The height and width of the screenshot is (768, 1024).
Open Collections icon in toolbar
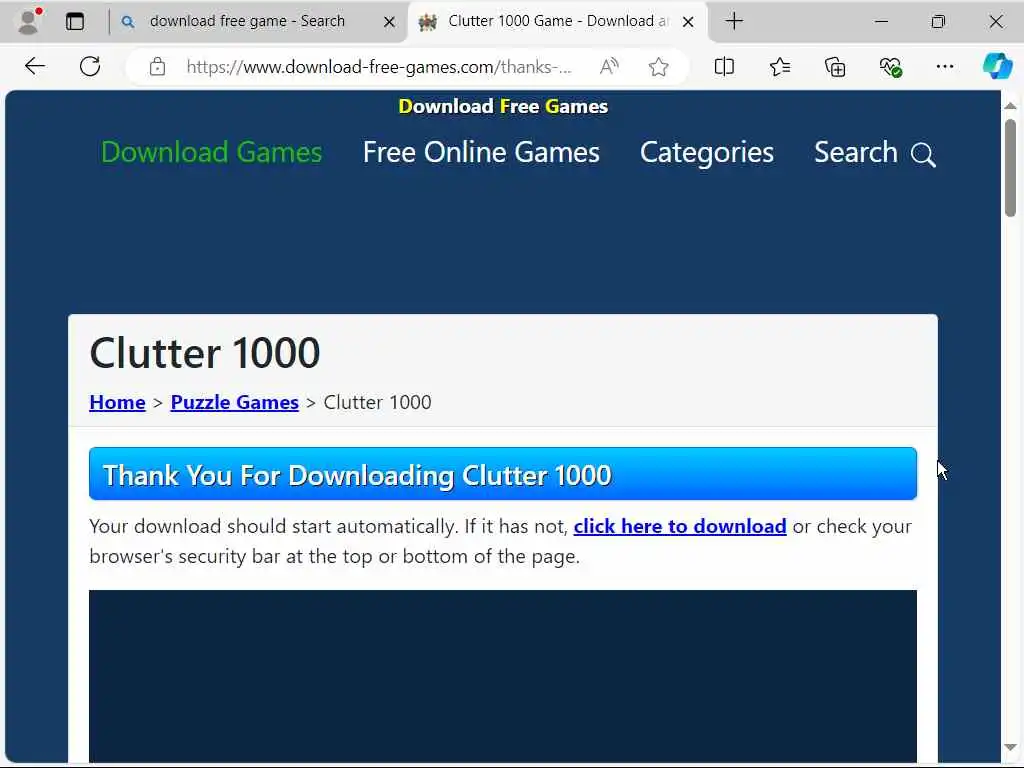coord(835,66)
